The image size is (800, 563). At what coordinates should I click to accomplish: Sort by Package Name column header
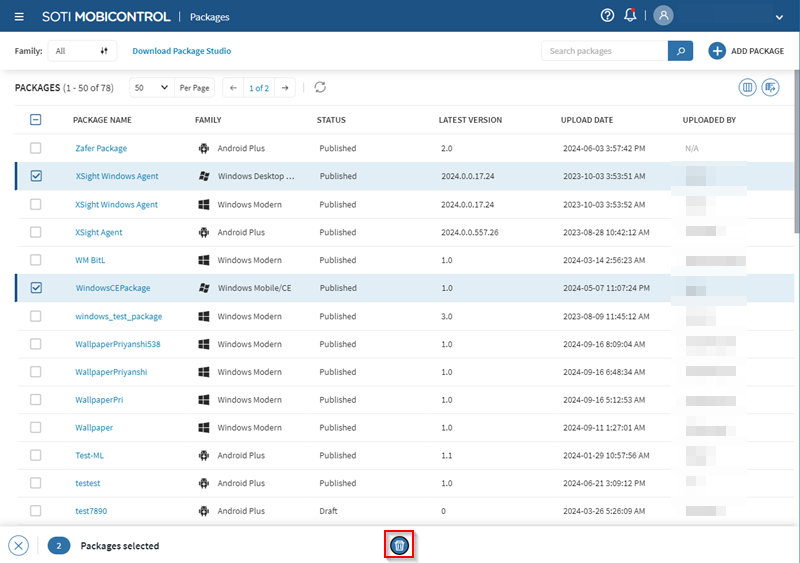click(102, 120)
